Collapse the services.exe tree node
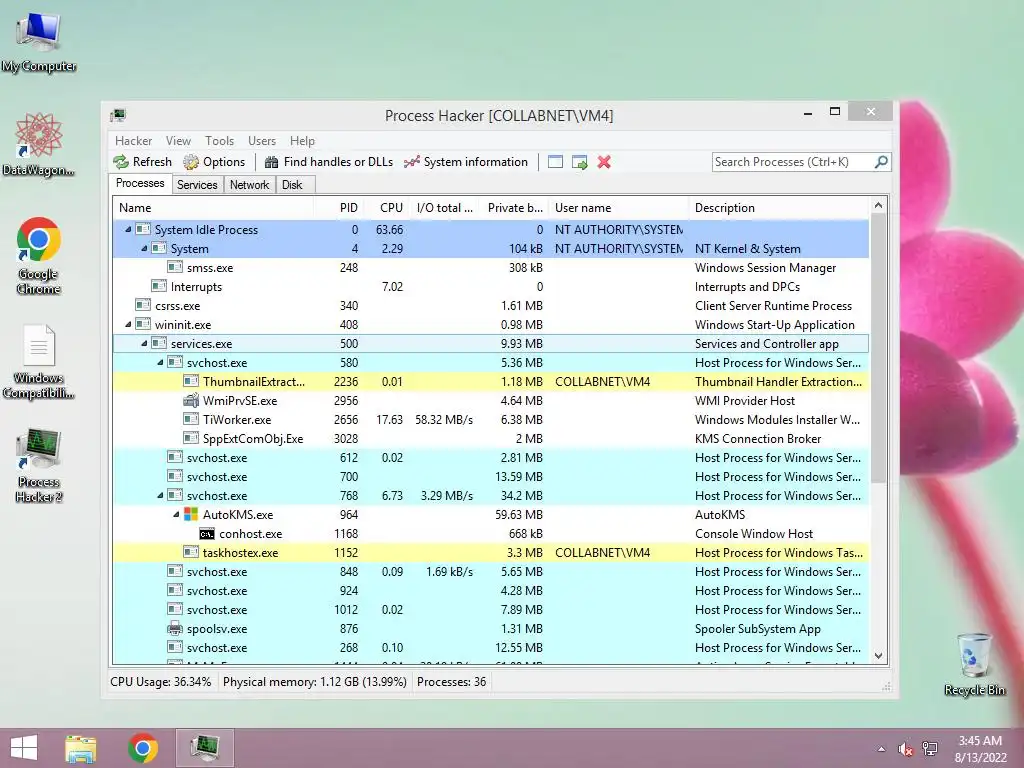The height and width of the screenshot is (768, 1024). [144, 343]
